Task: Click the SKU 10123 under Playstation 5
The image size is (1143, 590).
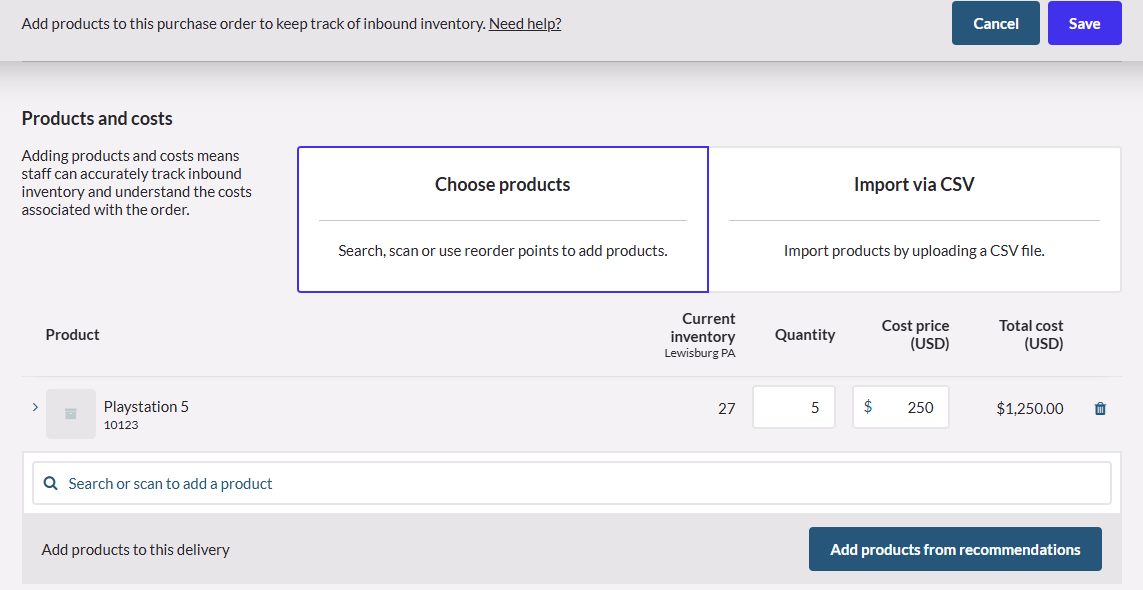Action: point(121,424)
